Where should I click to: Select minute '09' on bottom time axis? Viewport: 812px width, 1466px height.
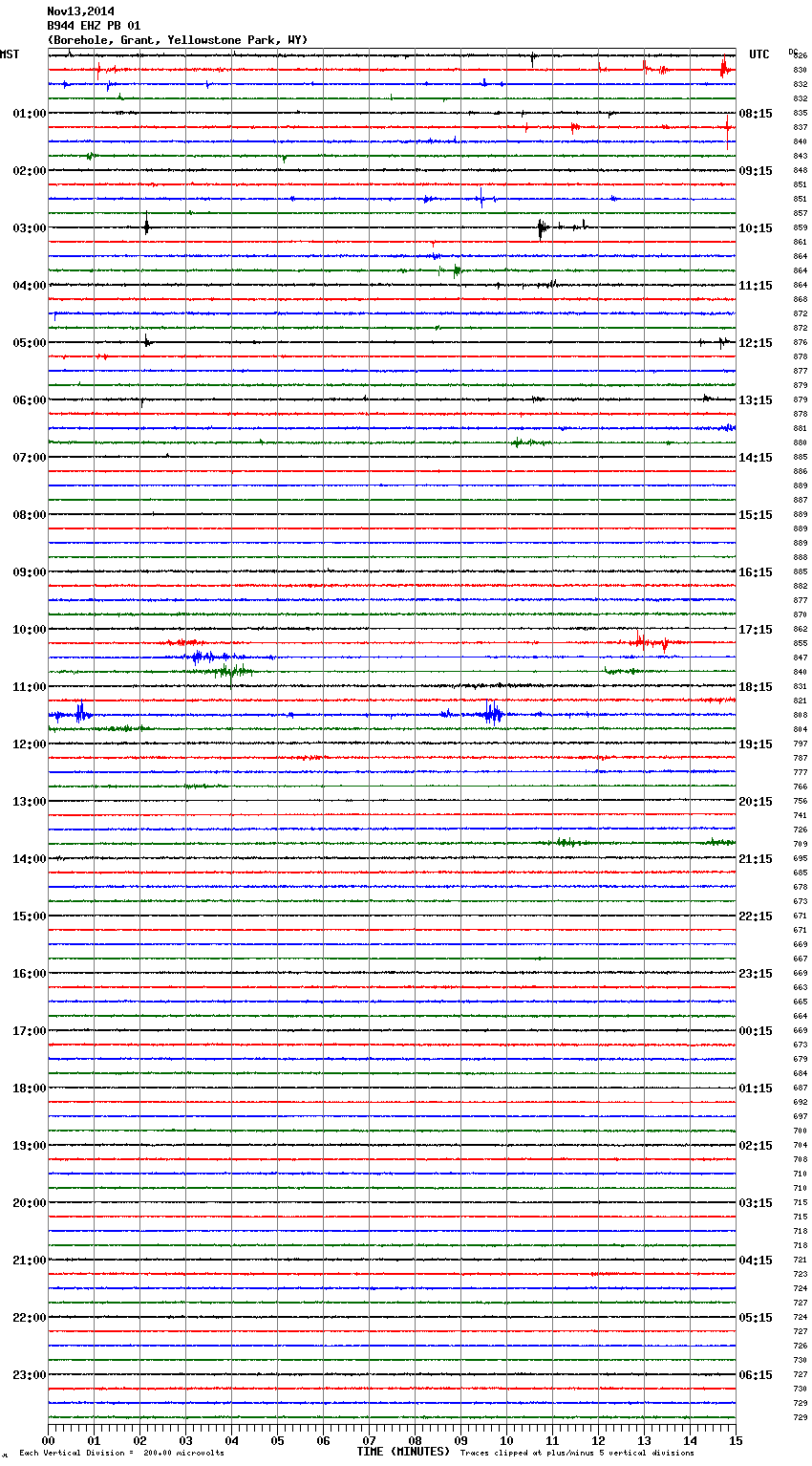tap(460, 1440)
